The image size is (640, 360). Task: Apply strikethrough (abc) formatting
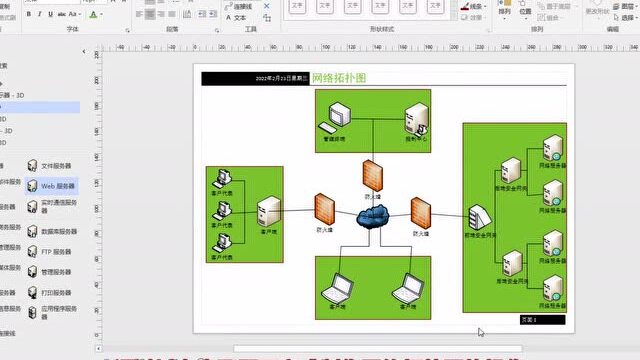click(x=62, y=14)
